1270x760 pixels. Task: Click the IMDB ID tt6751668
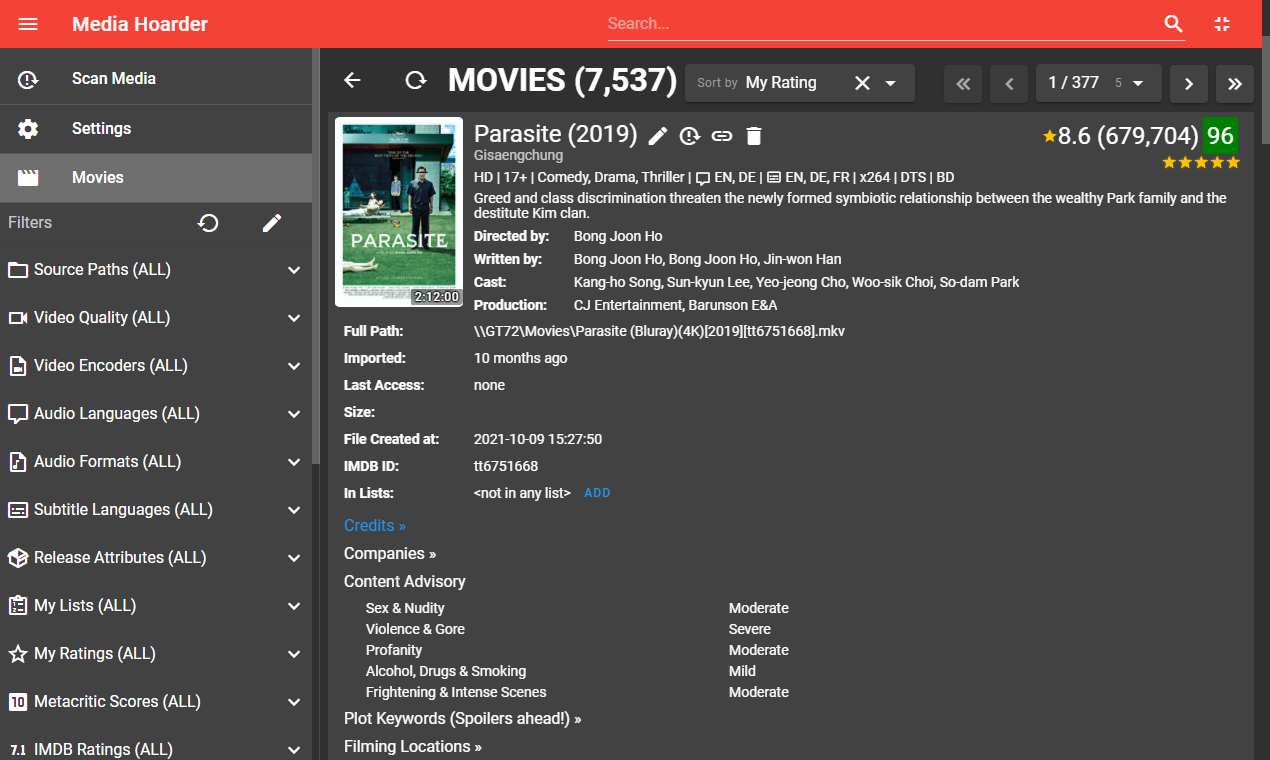506,467
